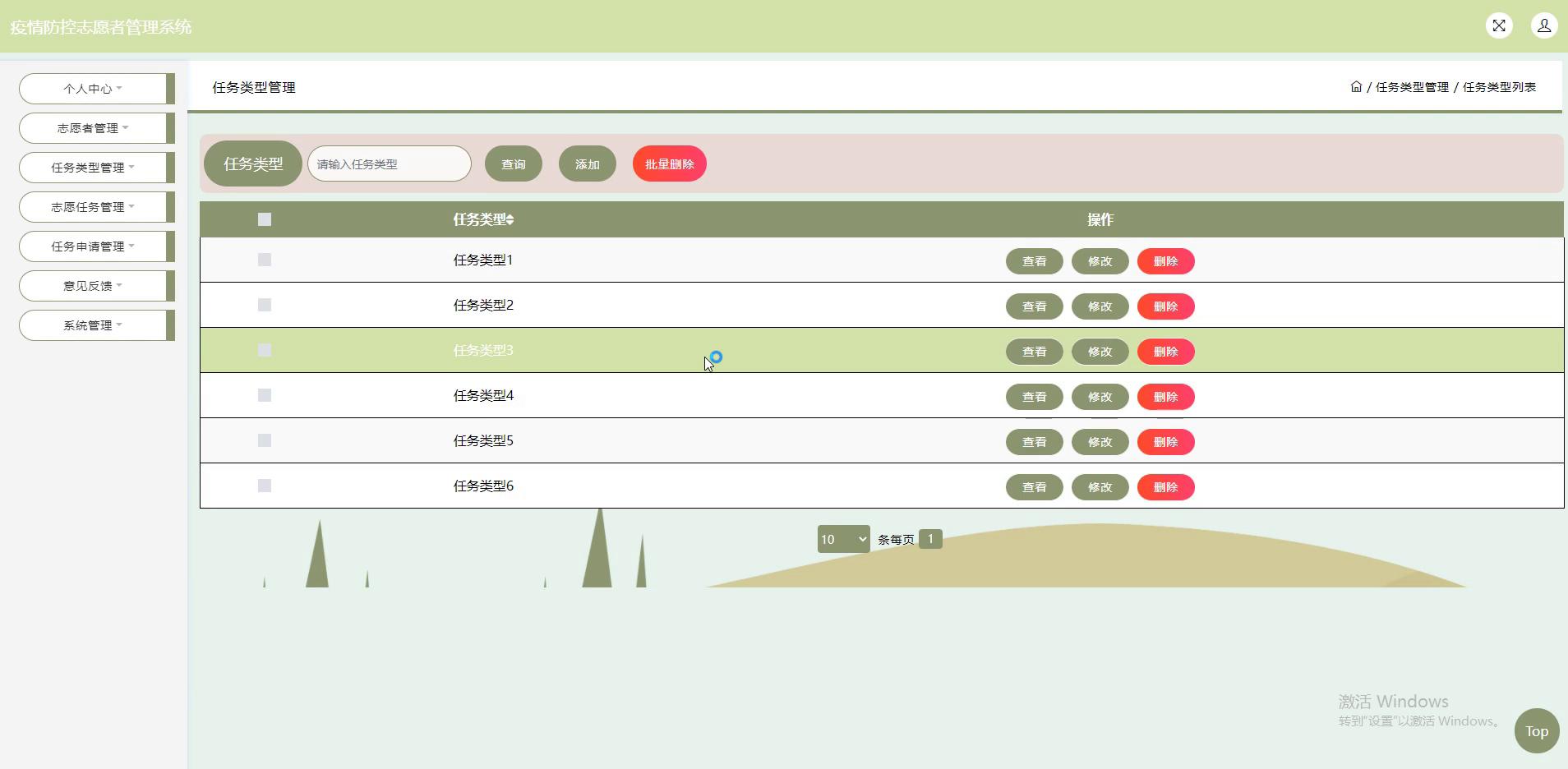Viewport: 1568px width, 769px height.
Task: Click the 任务类型4 cell text
Action: coord(483,395)
